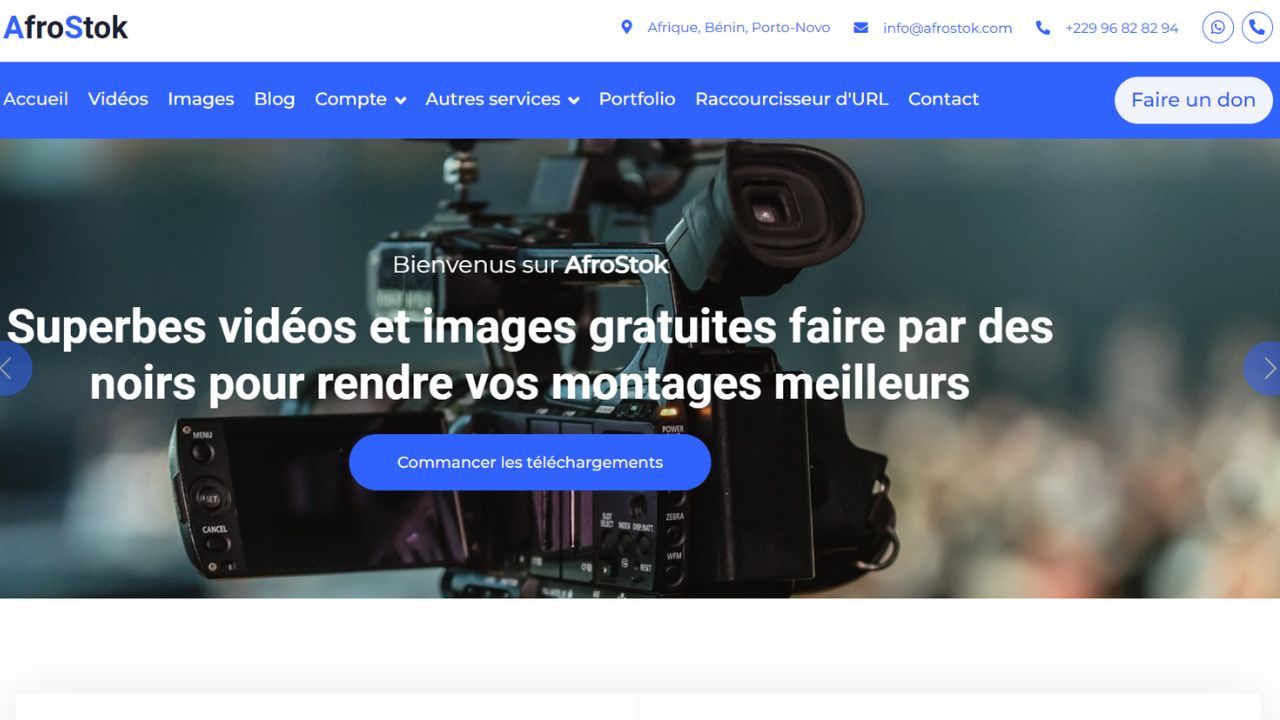Click the email envelope icon
Screen dimensions: 1280x720
(860, 28)
